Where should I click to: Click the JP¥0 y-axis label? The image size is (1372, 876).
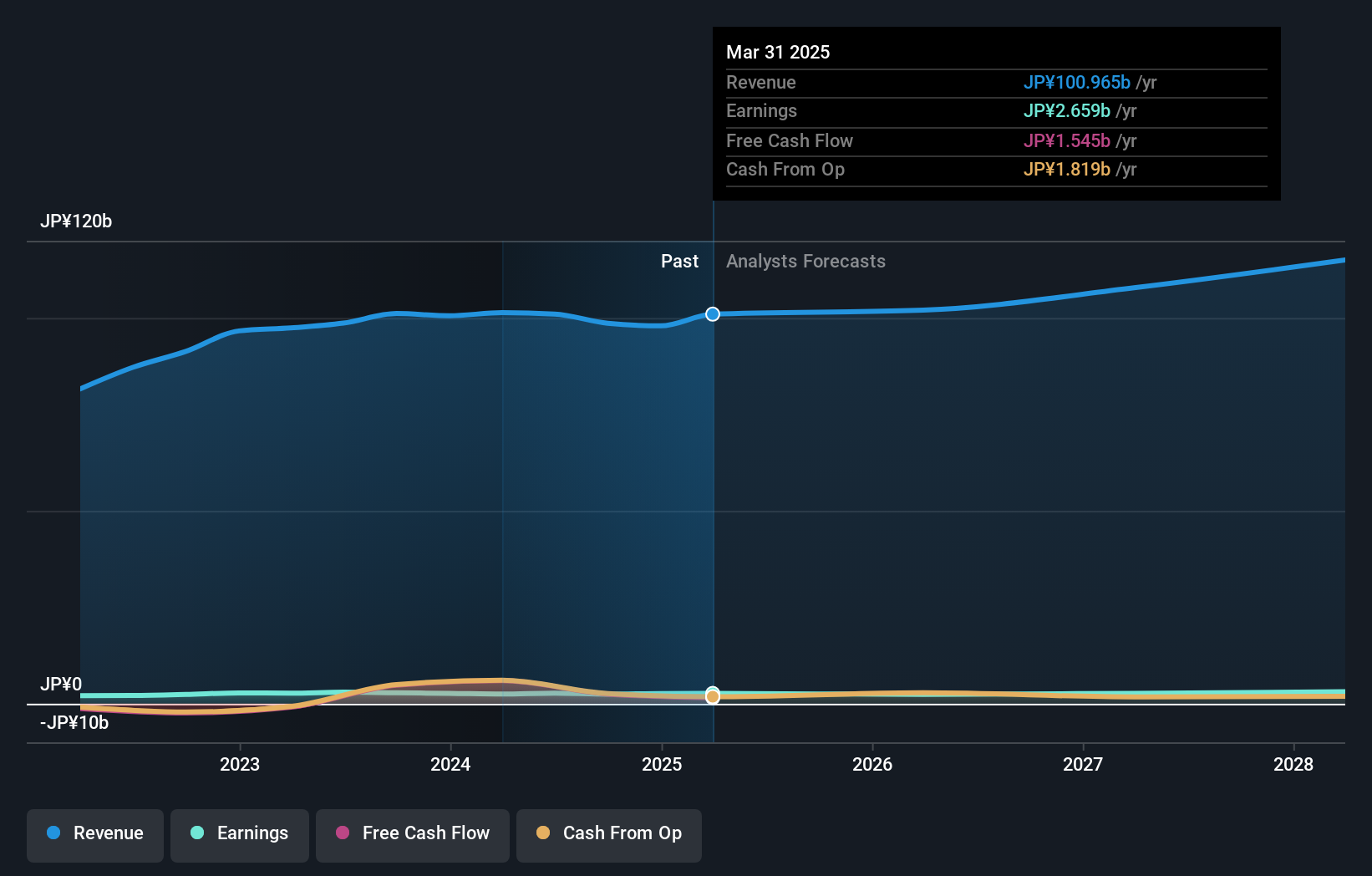[x=61, y=685]
